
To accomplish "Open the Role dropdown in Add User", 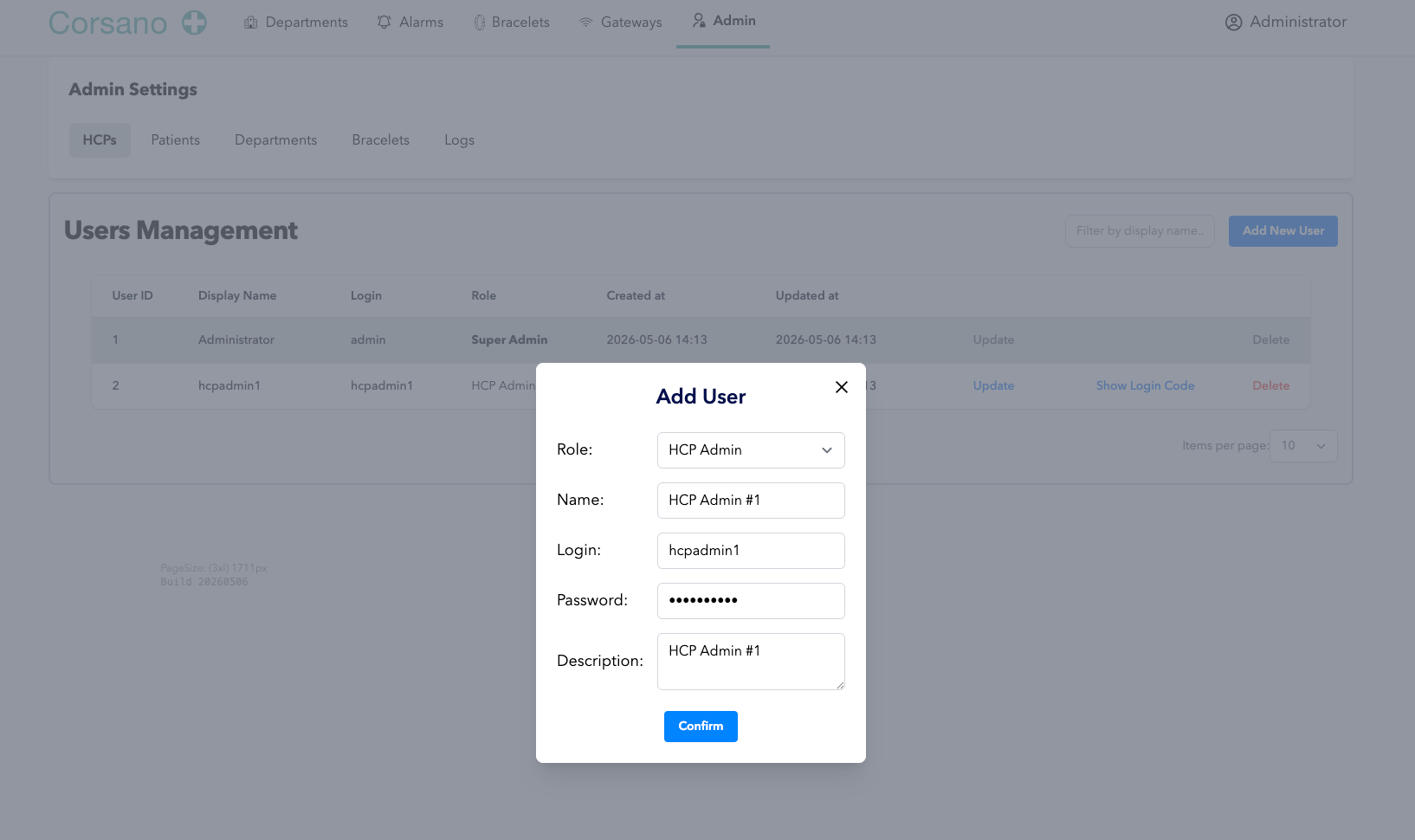I will coord(751,450).
